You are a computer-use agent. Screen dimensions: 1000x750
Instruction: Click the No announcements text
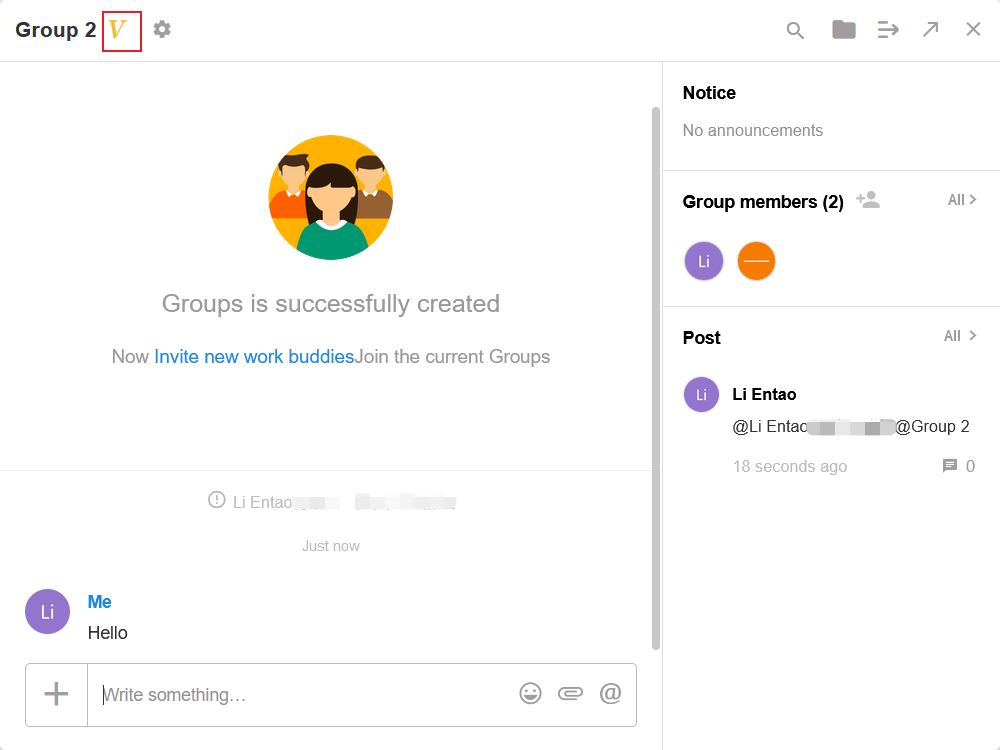click(x=753, y=130)
